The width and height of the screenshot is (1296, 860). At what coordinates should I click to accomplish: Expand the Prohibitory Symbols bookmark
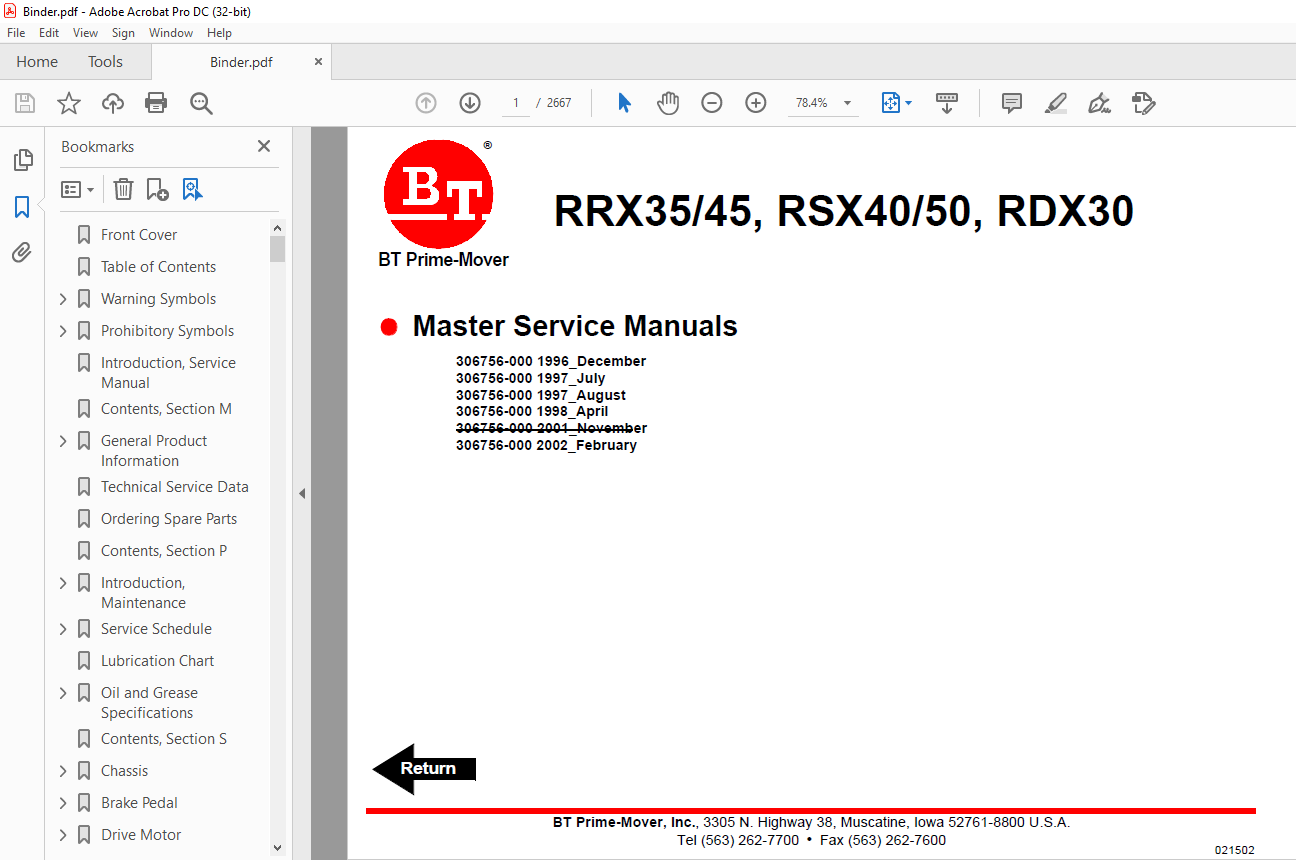63,331
